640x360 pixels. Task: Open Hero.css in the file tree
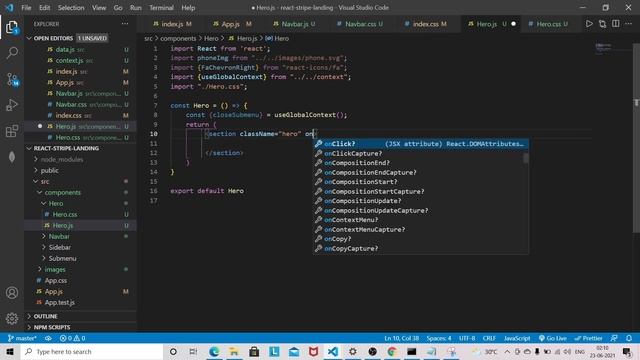(64, 215)
